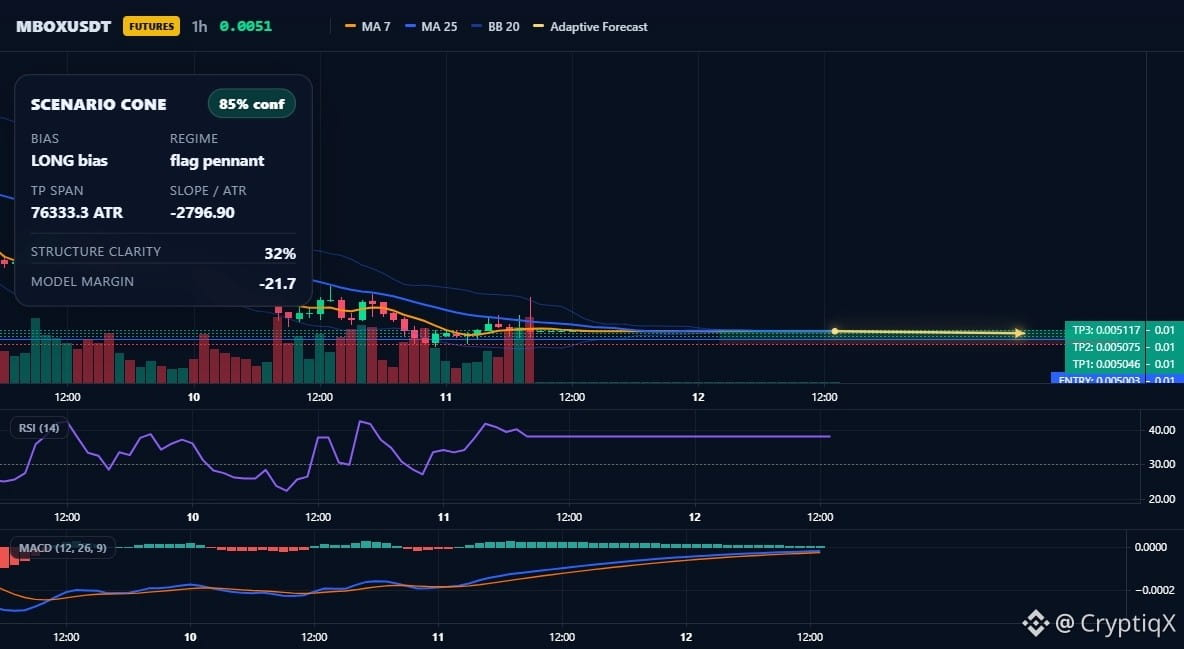Click the purple RSI flat line
The image size is (1184, 649).
678,437
